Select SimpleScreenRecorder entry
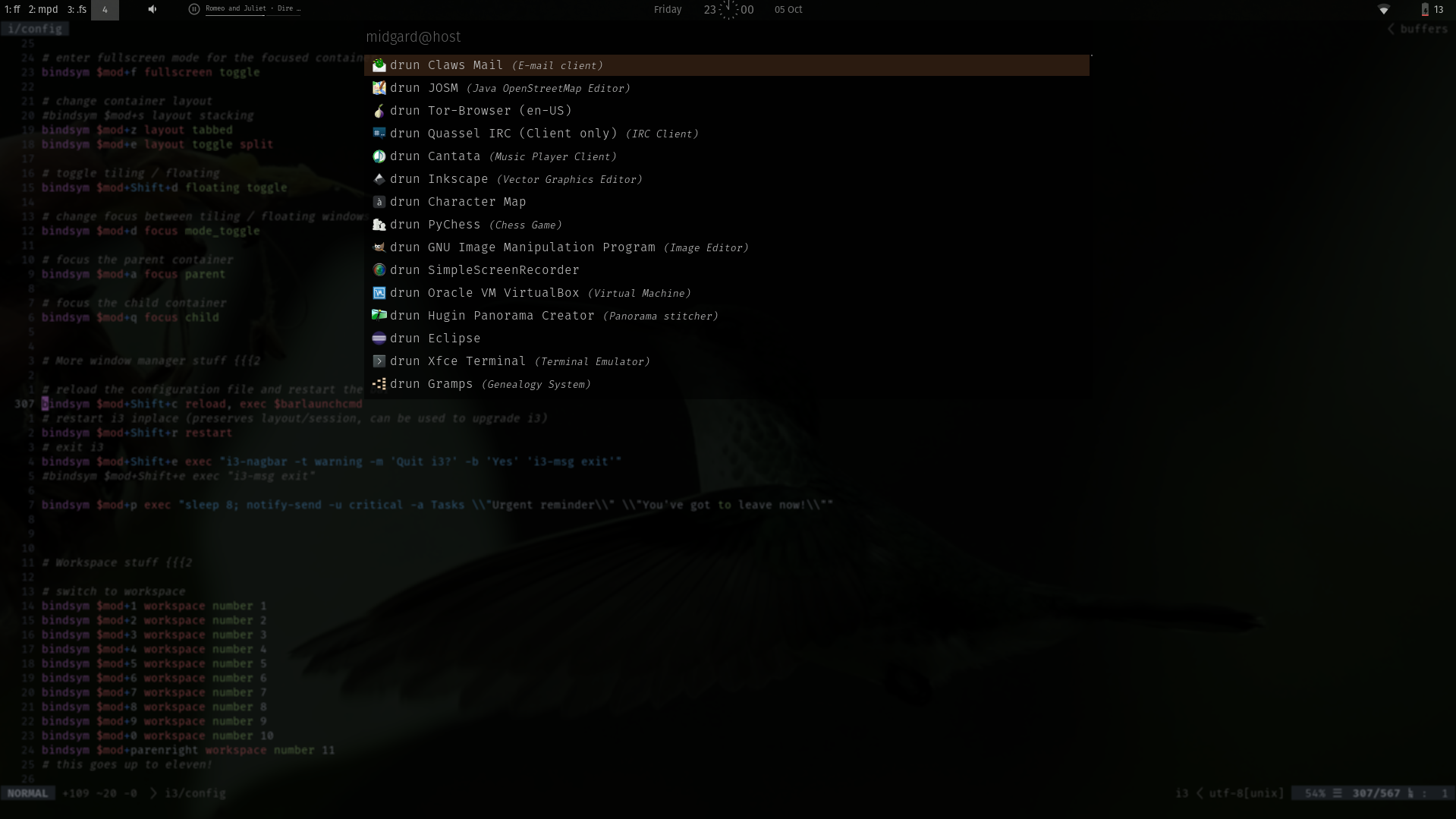The image size is (1456, 819). [x=727, y=270]
